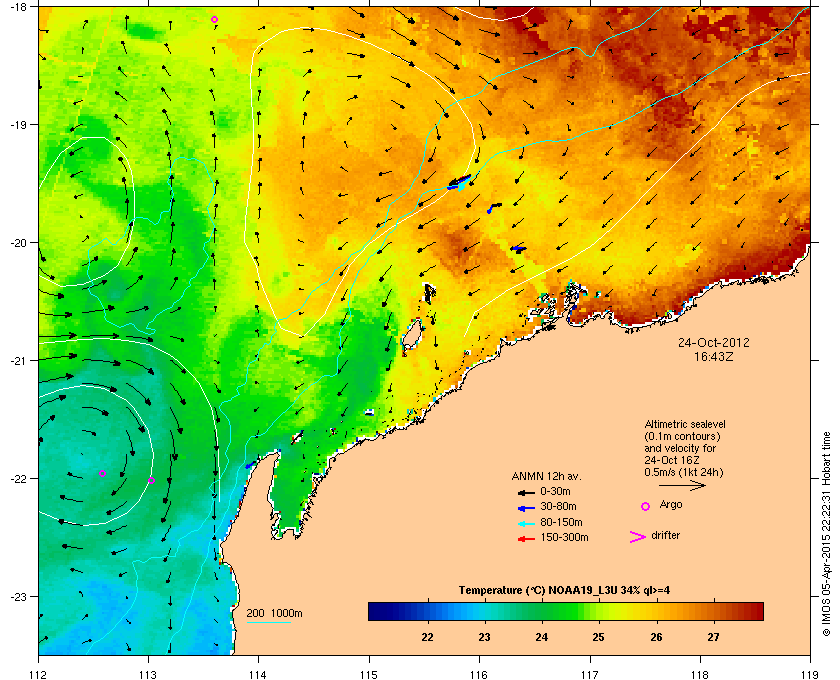Click the Altimetric sealevel text

click(685, 424)
